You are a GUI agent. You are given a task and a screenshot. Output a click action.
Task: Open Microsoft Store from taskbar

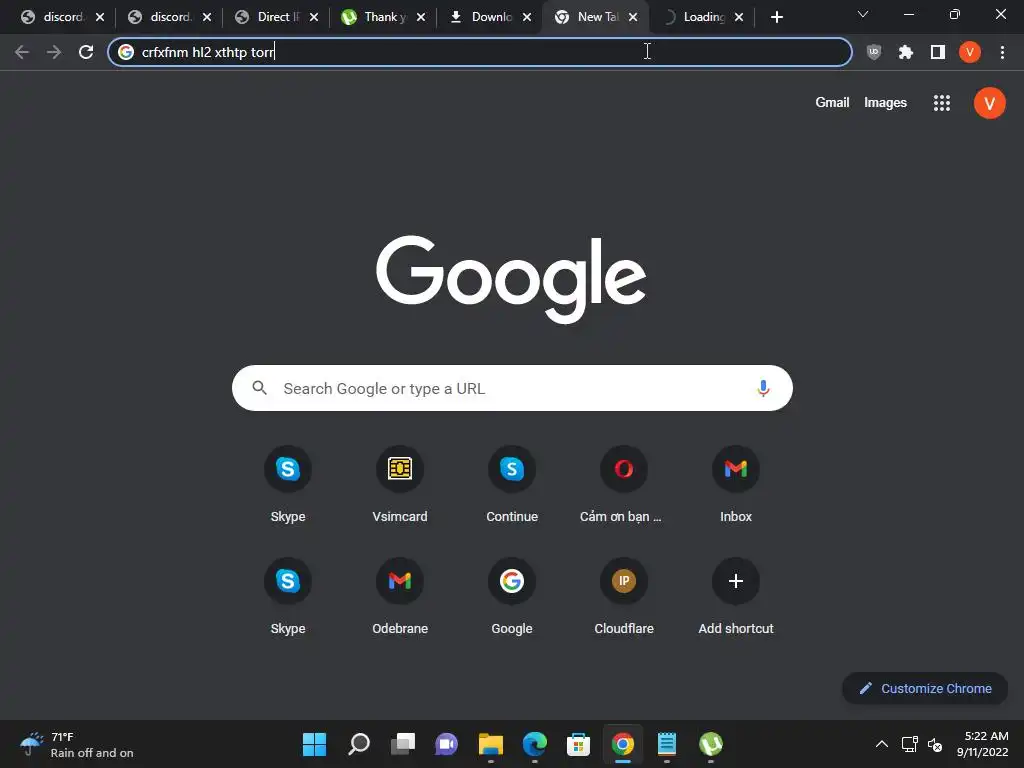(x=579, y=744)
